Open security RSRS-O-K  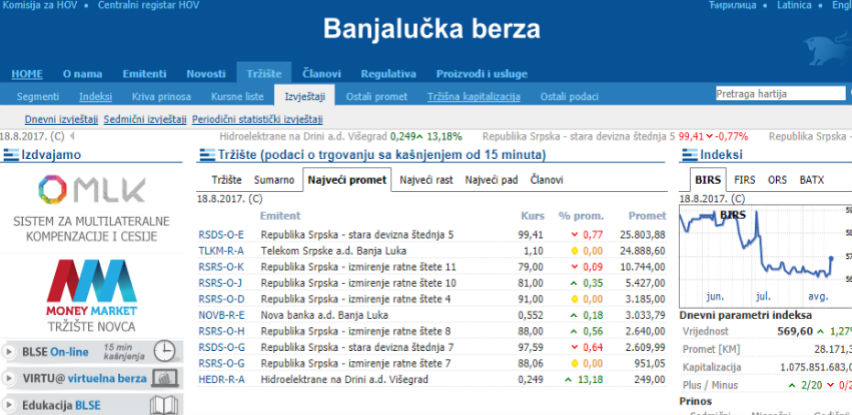221,267
